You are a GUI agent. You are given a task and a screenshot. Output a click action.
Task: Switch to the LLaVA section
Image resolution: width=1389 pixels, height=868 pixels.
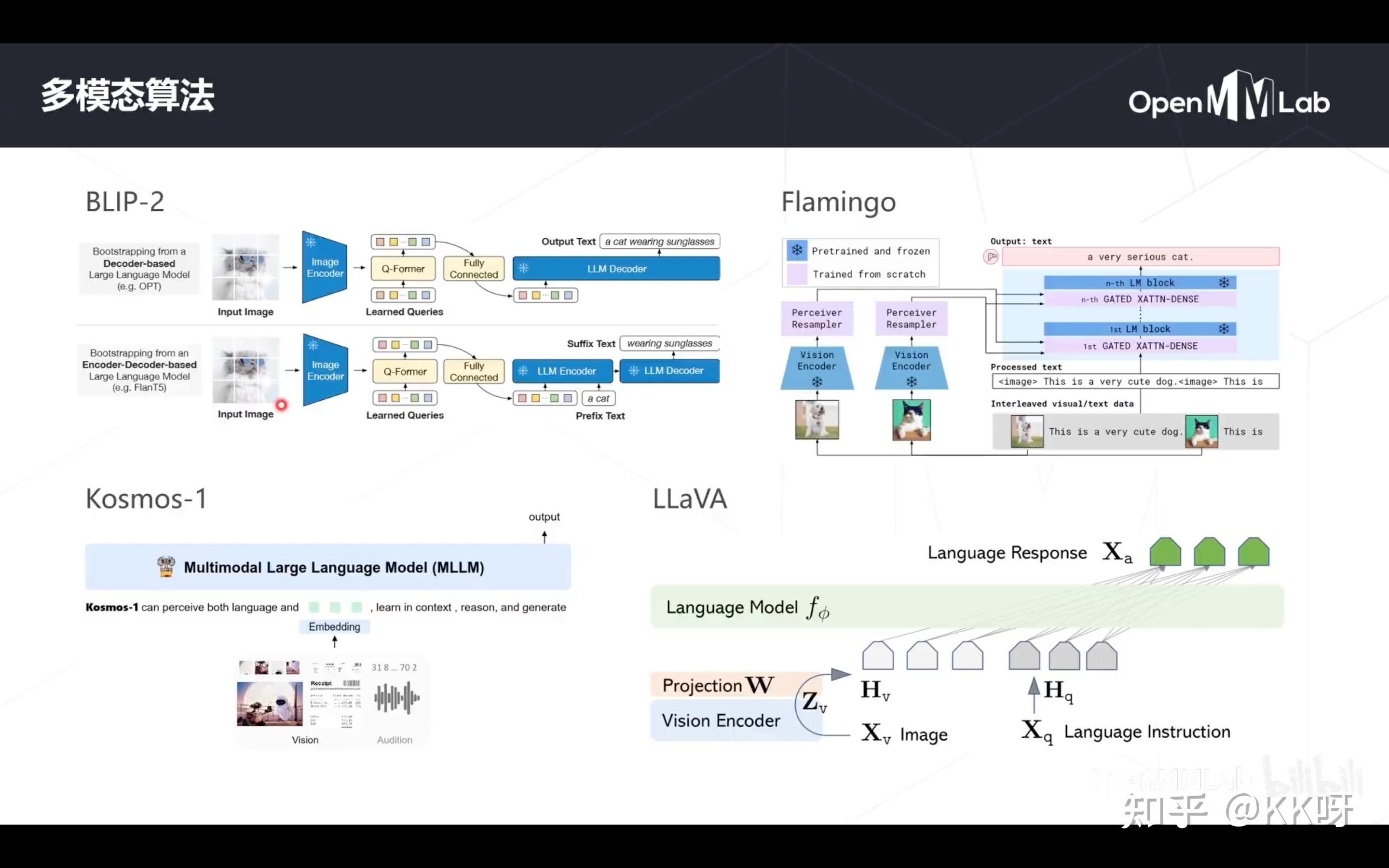(x=690, y=498)
